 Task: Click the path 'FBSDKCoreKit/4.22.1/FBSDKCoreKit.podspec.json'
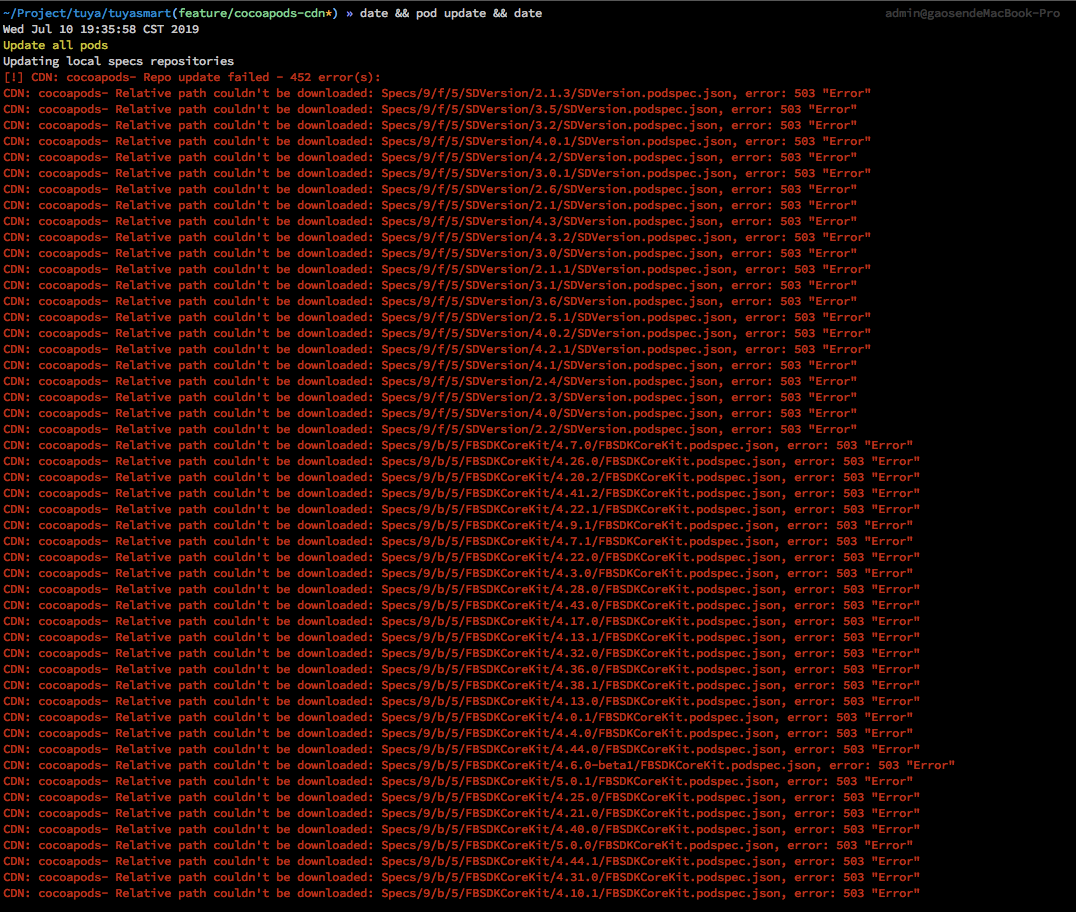pyautogui.click(x=623, y=509)
